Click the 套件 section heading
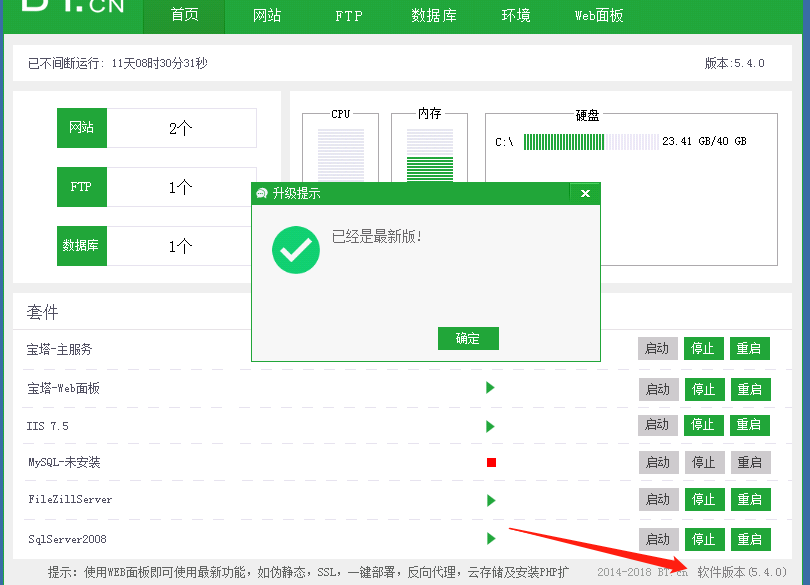810x585 pixels. [x=42, y=312]
